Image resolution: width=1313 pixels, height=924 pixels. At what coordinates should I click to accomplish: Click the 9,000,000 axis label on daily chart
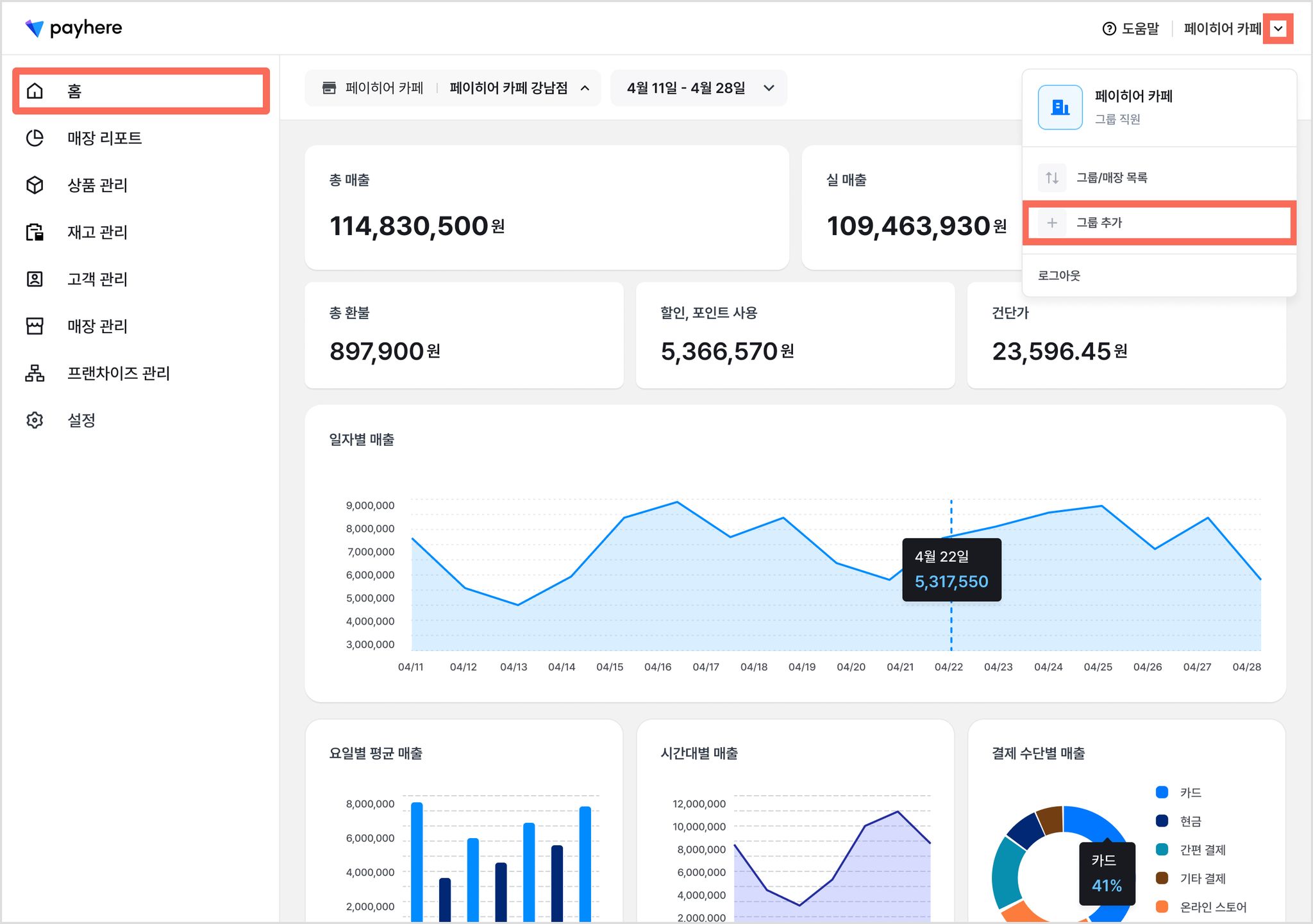click(370, 506)
